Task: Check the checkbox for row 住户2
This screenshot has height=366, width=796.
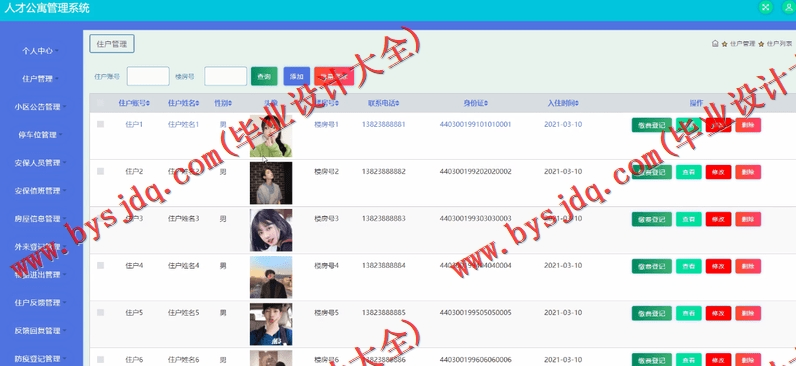Action: [100, 172]
